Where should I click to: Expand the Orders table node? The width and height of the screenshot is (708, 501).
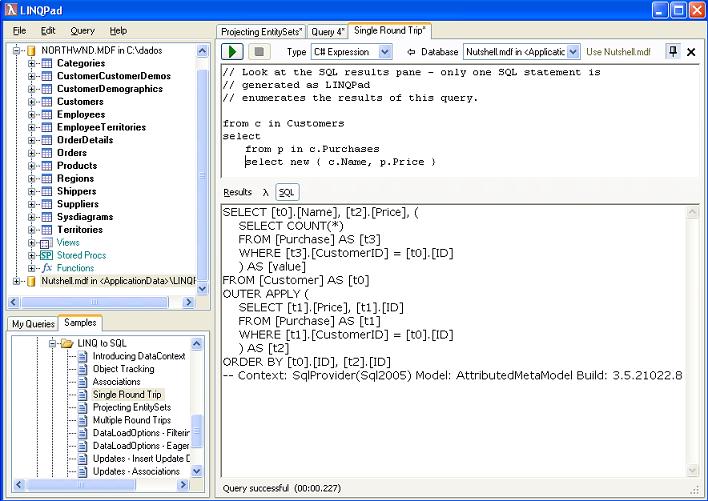point(32,153)
